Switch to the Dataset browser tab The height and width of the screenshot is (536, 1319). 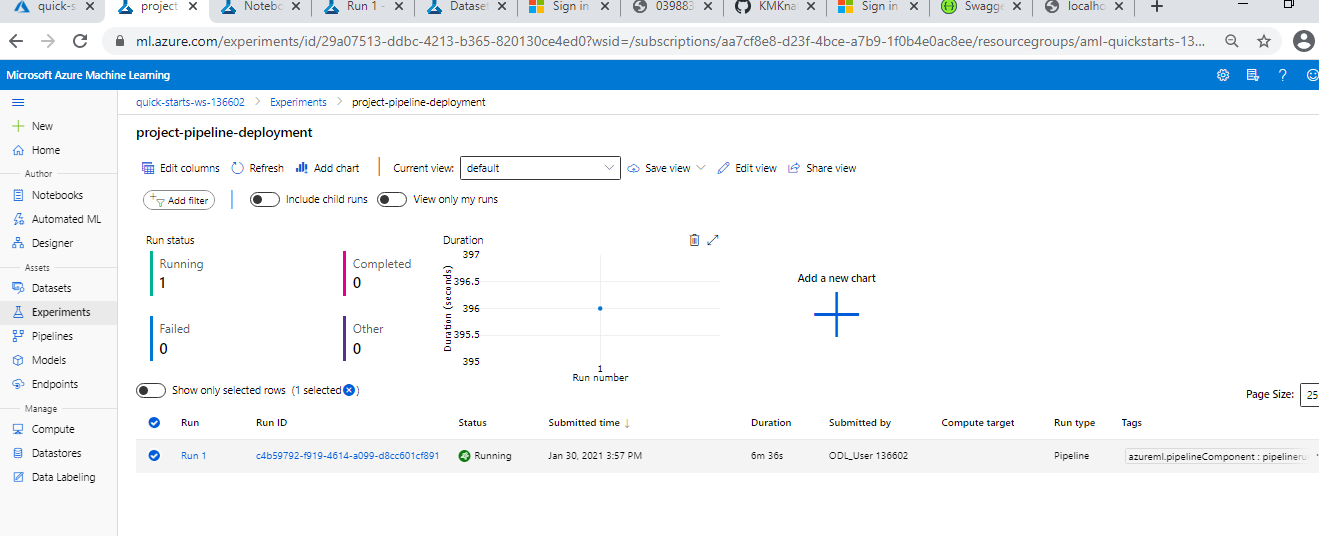click(x=465, y=9)
